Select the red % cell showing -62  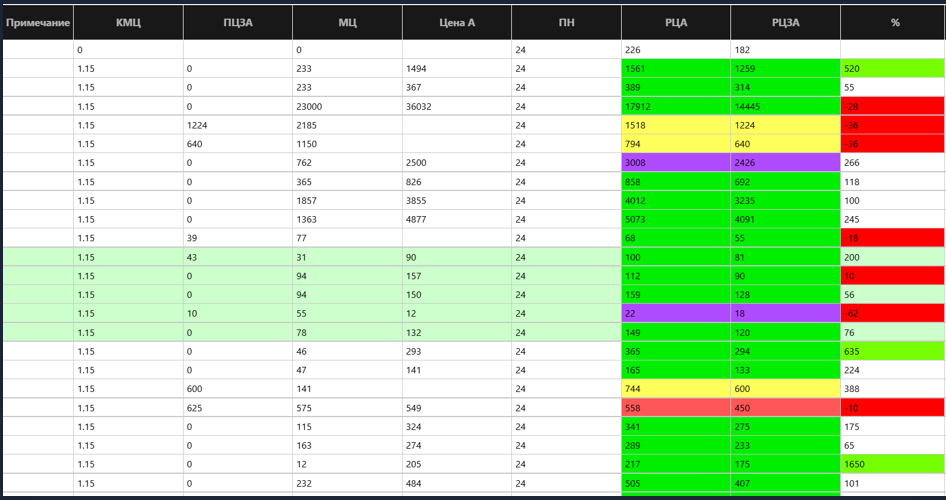[893, 314]
